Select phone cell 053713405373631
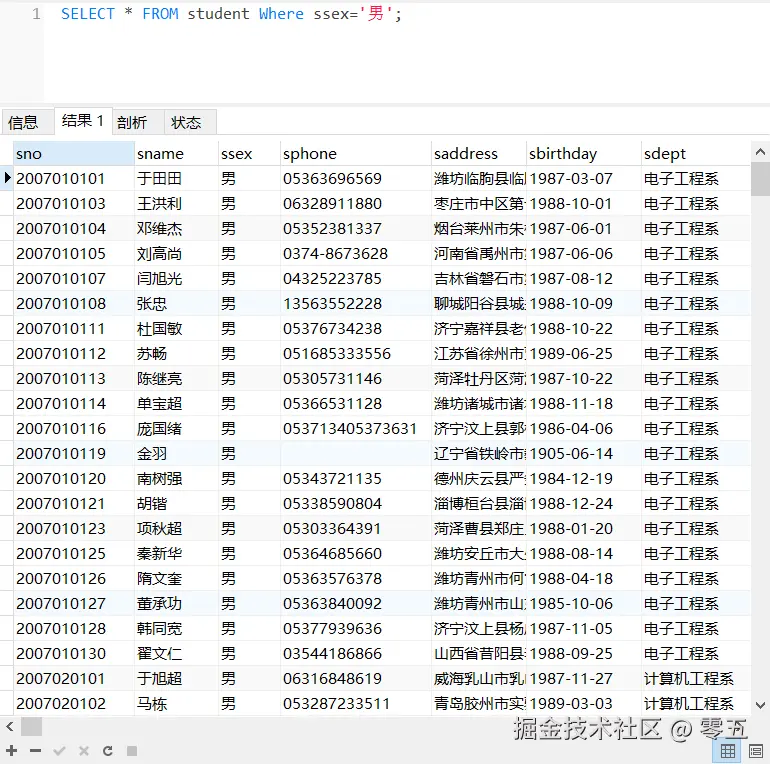The width and height of the screenshot is (770, 764). pos(356,429)
